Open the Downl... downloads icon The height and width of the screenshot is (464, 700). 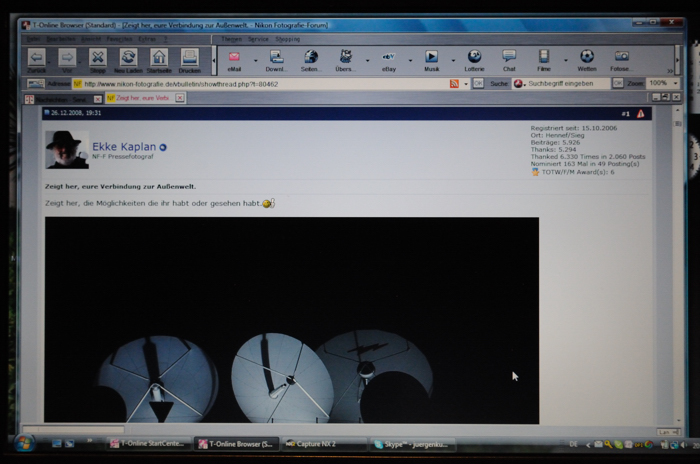pos(276,57)
